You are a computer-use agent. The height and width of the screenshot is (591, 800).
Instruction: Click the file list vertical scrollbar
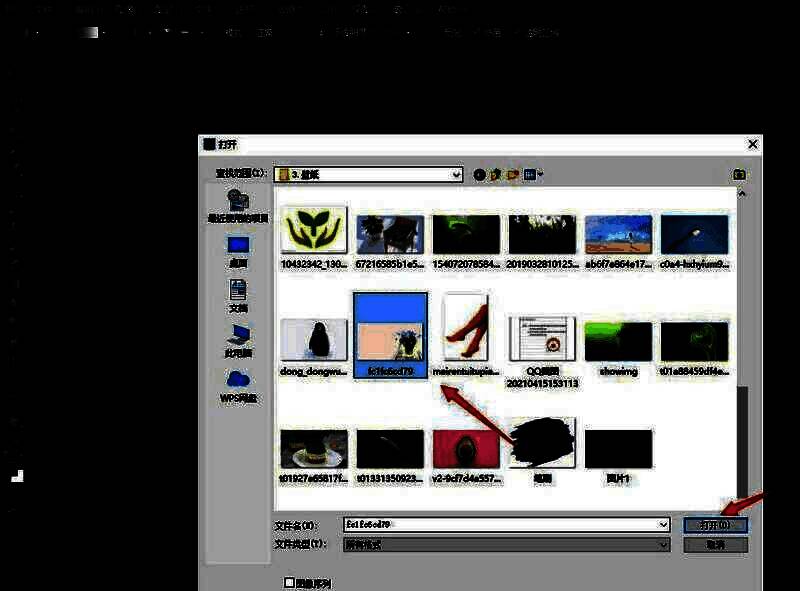pos(742,430)
